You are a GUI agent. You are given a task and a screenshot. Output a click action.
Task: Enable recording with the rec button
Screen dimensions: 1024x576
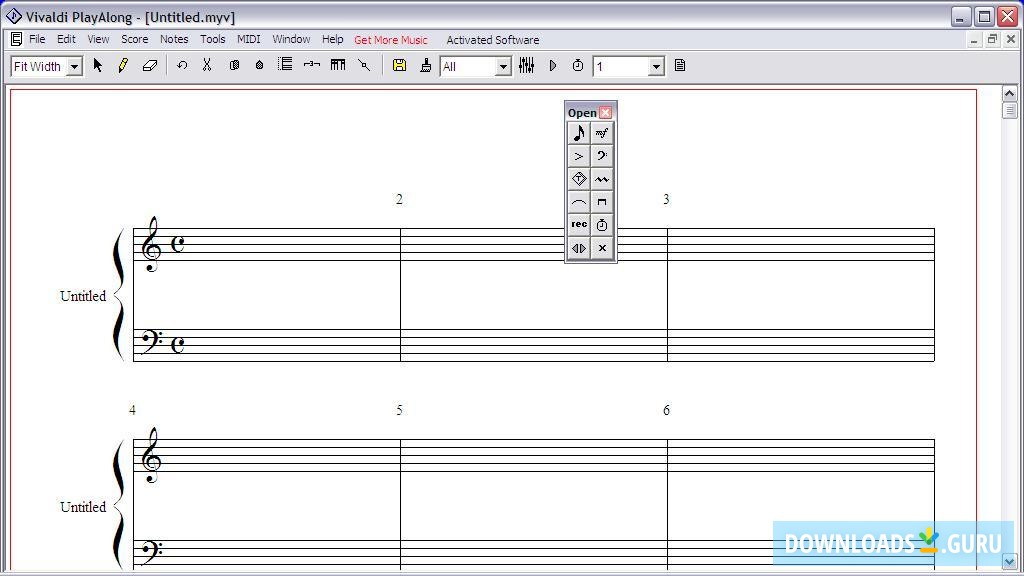pyautogui.click(x=578, y=224)
